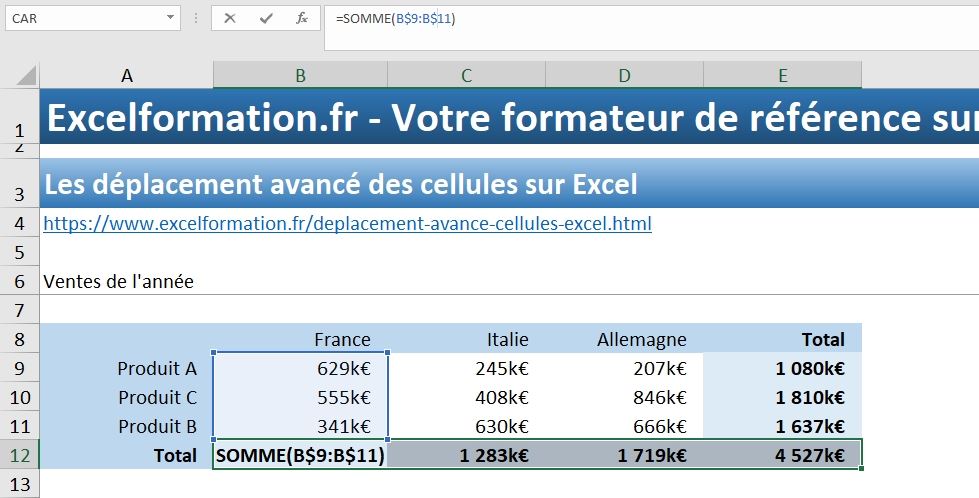979x498 pixels.
Task: Click the total cell showing 1 719k€
Action: click(624, 455)
